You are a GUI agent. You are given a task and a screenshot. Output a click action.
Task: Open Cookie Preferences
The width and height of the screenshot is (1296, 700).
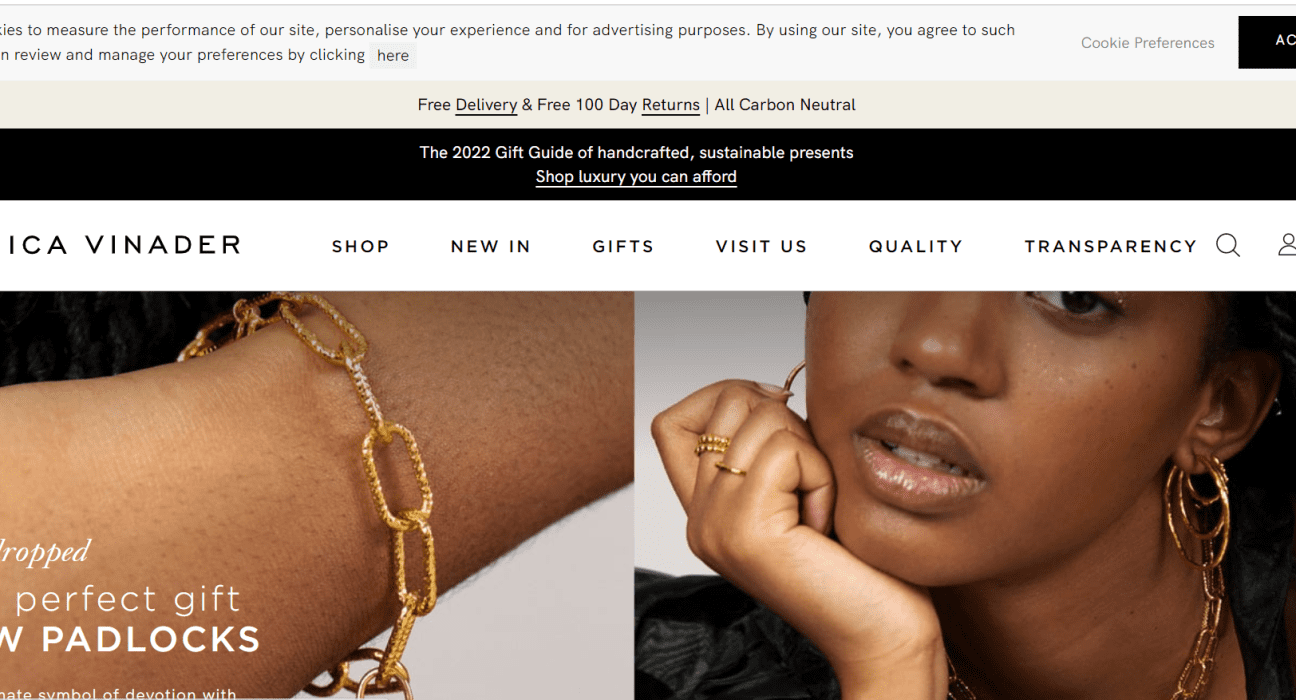(1147, 43)
